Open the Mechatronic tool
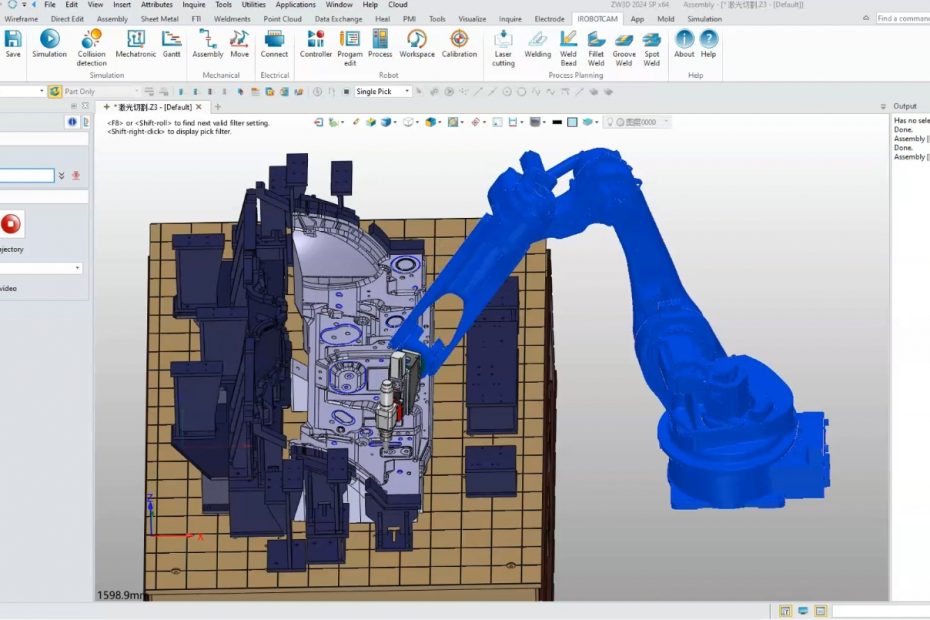 [x=136, y=44]
